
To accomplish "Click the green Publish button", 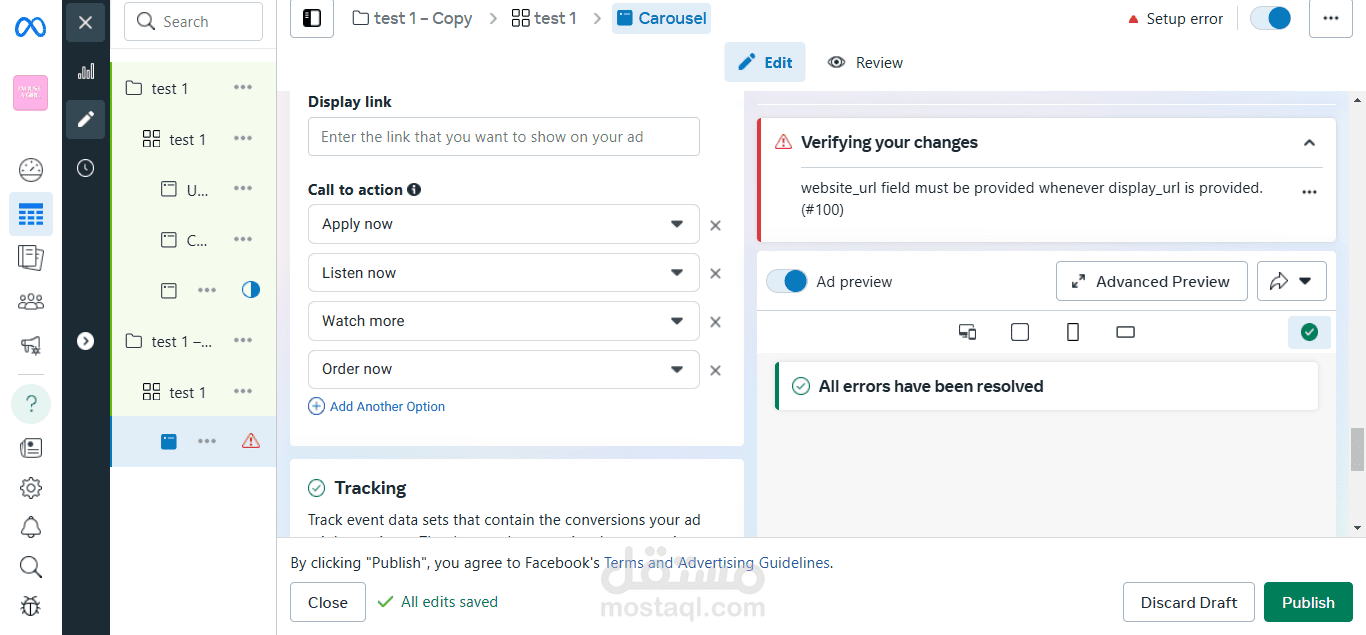I will [x=1308, y=602].
